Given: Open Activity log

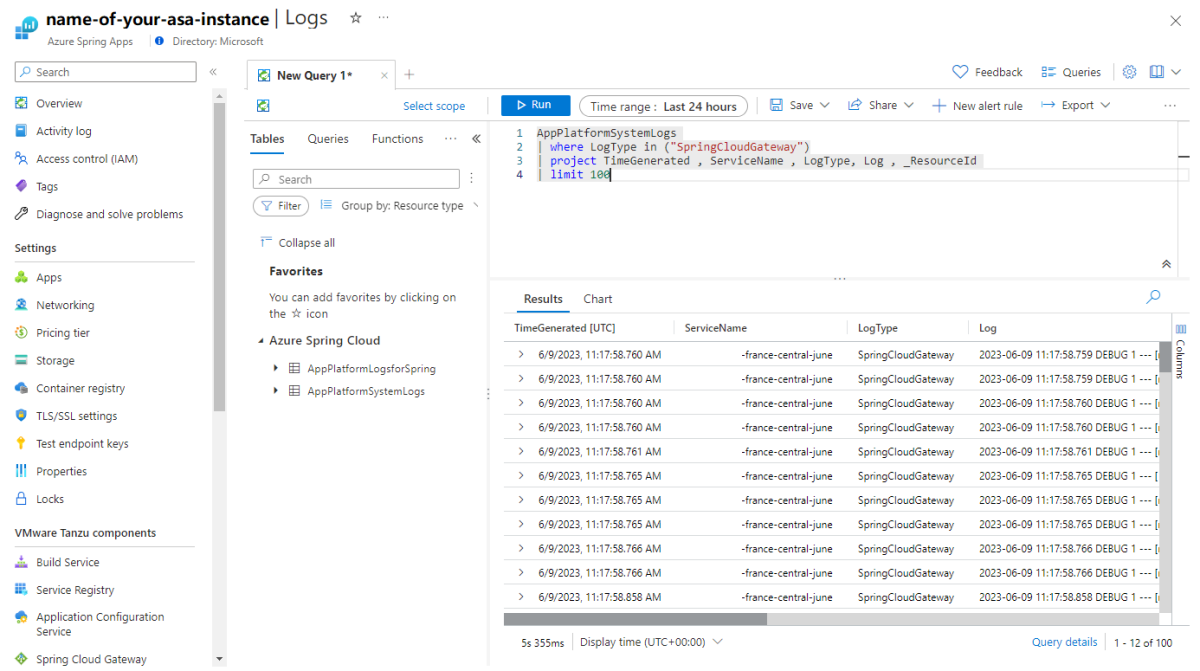Looking at the screenshot, I should coord(63,131).
